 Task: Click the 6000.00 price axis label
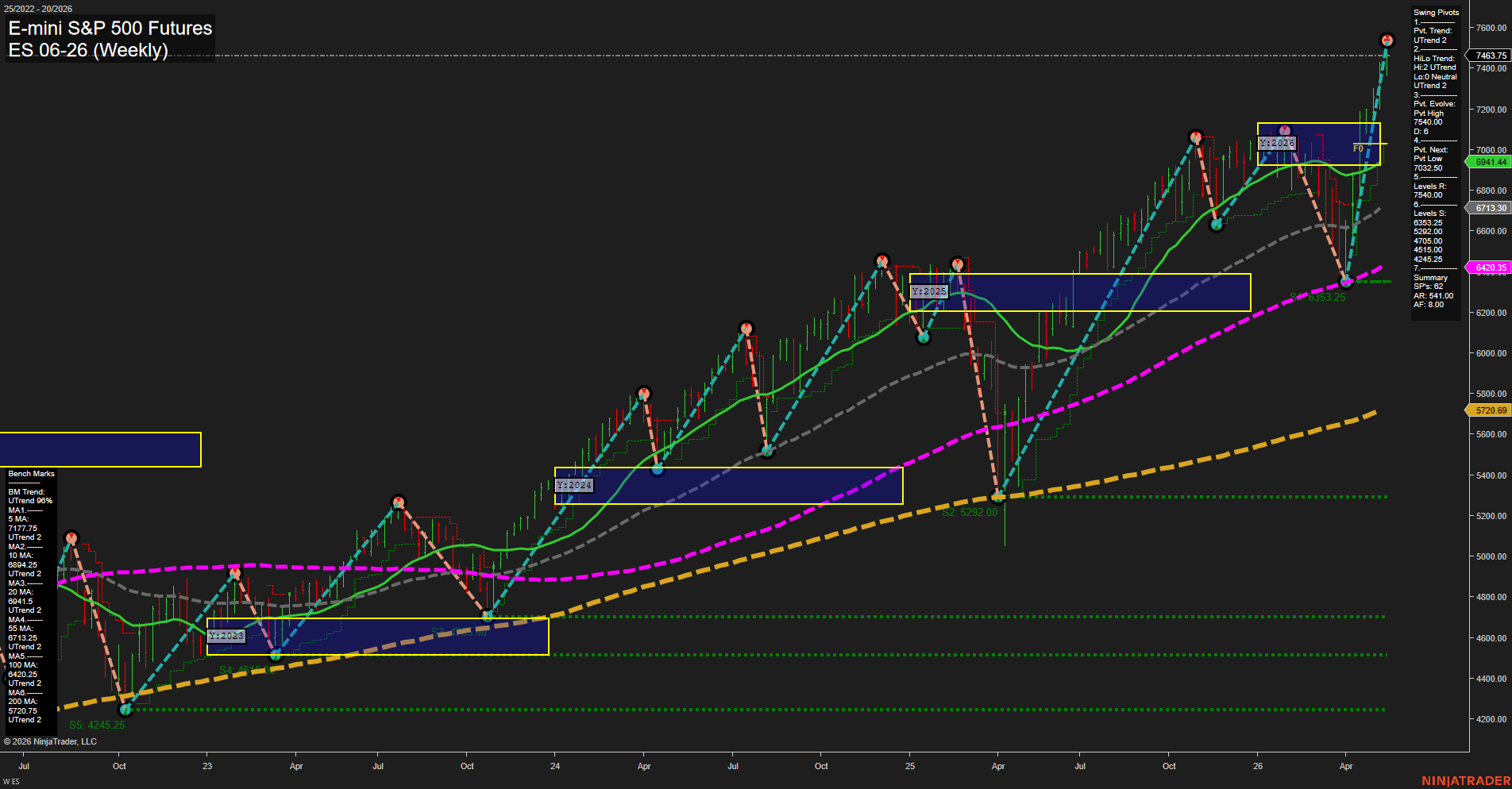click(1491, 353)
